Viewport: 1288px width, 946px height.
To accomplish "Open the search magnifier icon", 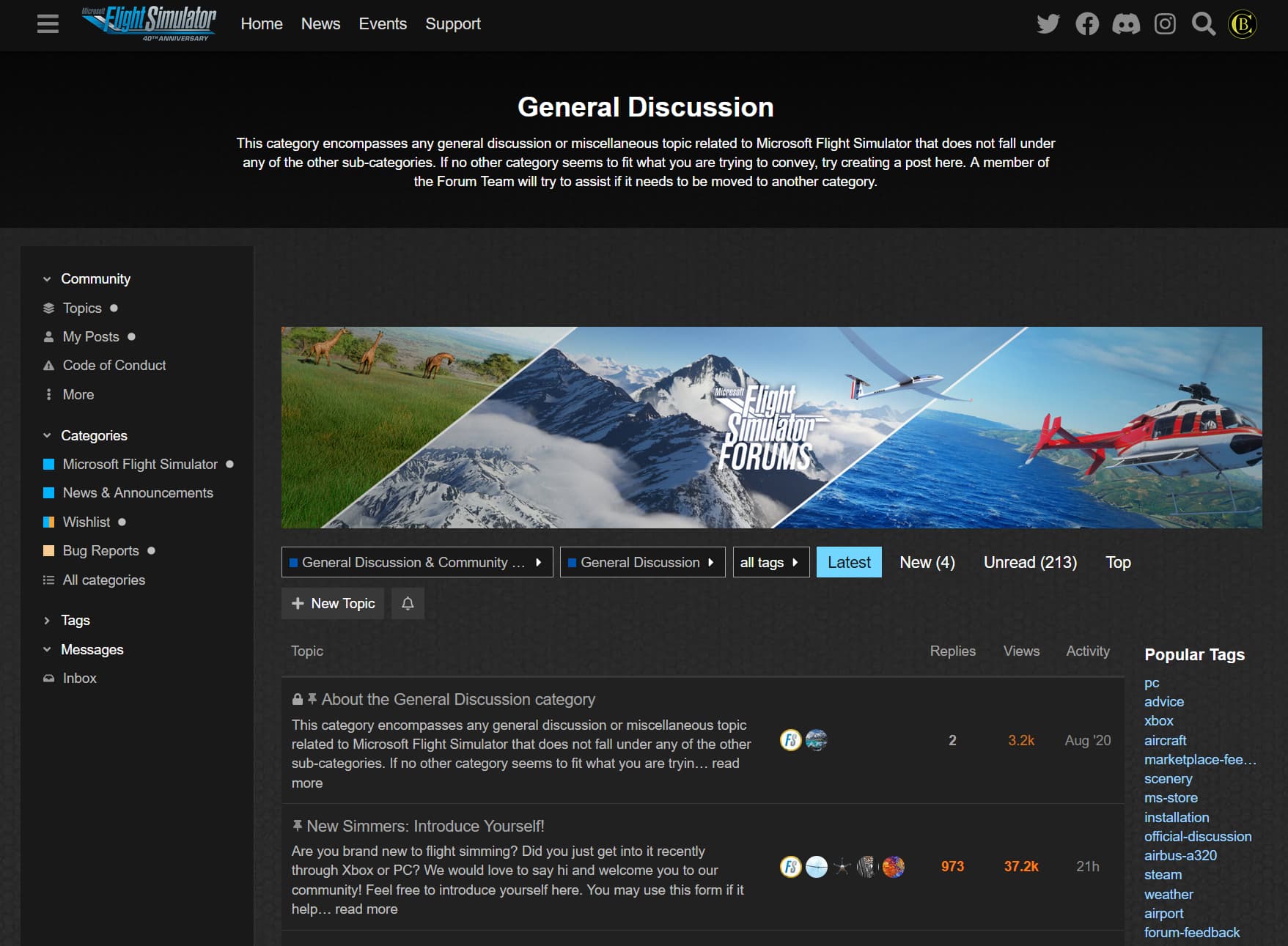I will tap(1203, 24).
